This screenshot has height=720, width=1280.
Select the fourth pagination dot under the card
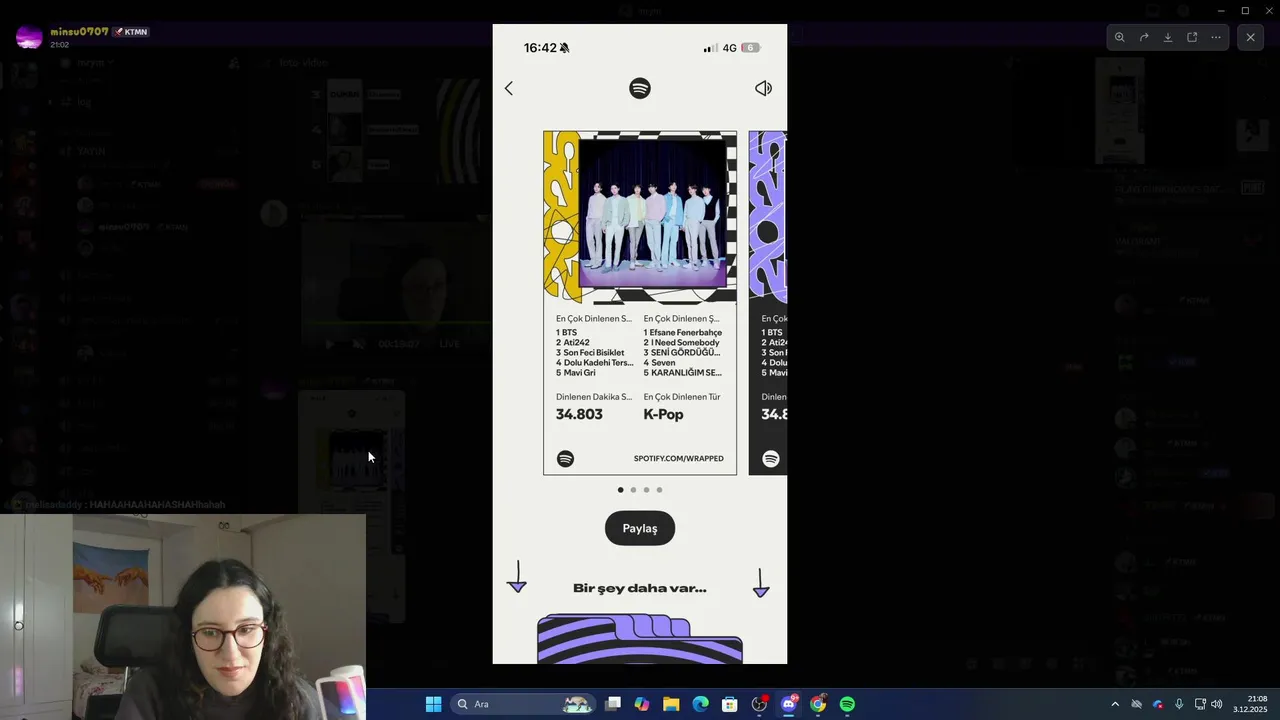click(659, 490)
